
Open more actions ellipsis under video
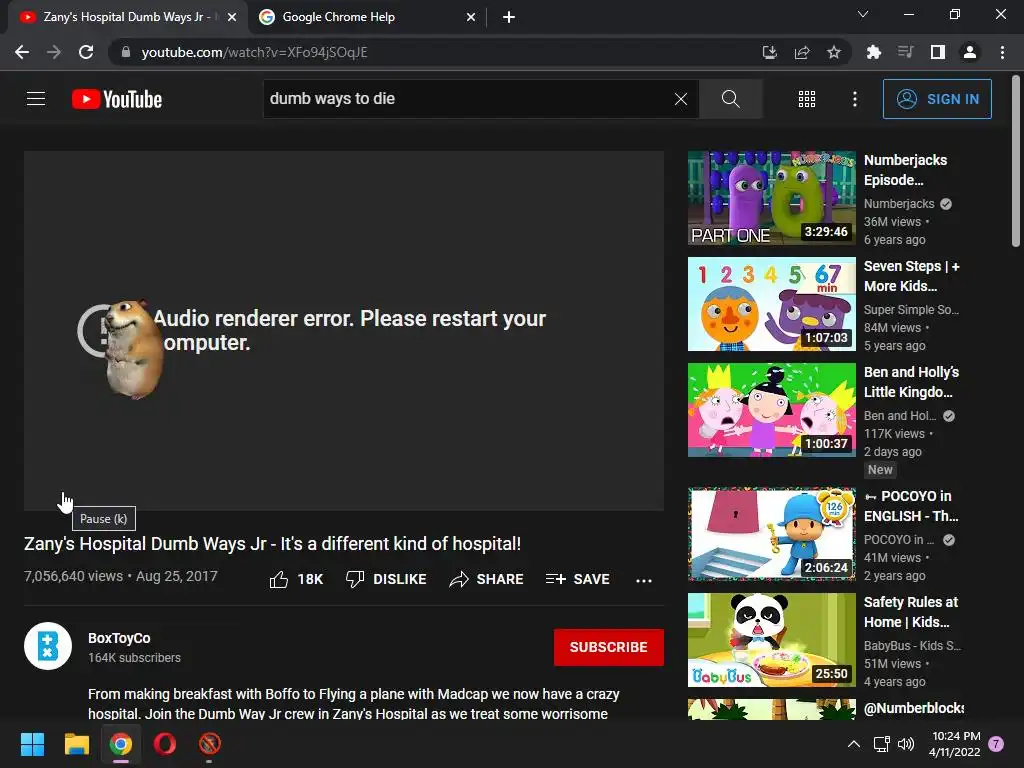coord(643,580)
